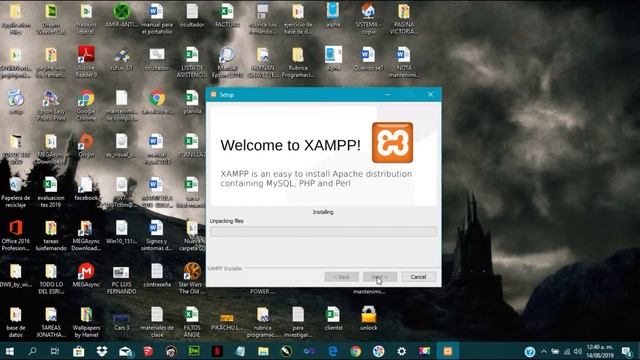Open Netflix from taskbar
Viewport: 640px width, 360px height.
click(x=217, y=351)
